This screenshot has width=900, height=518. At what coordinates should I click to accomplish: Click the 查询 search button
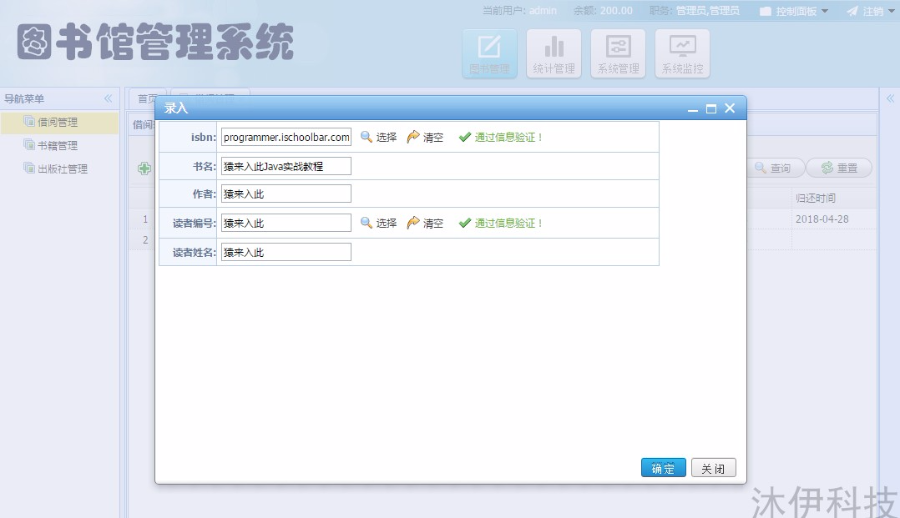pos(773,168)
